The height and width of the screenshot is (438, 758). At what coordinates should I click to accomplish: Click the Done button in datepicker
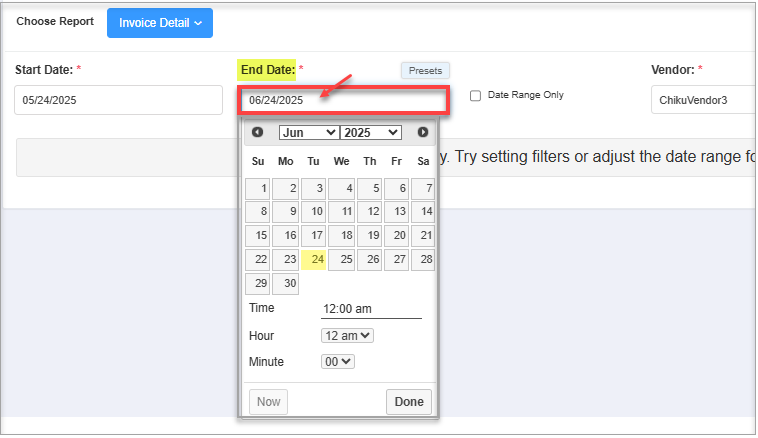coord(409,402)
